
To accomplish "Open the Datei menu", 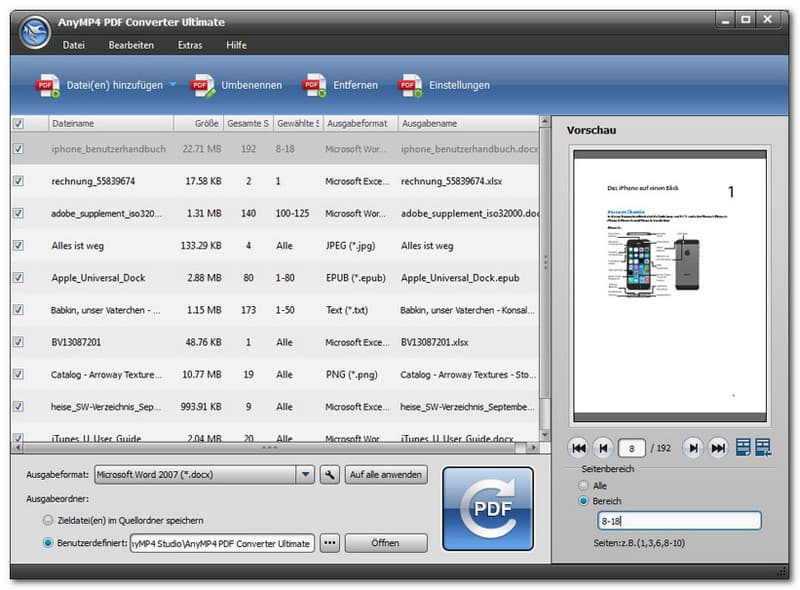I will [x=73, y=45].
